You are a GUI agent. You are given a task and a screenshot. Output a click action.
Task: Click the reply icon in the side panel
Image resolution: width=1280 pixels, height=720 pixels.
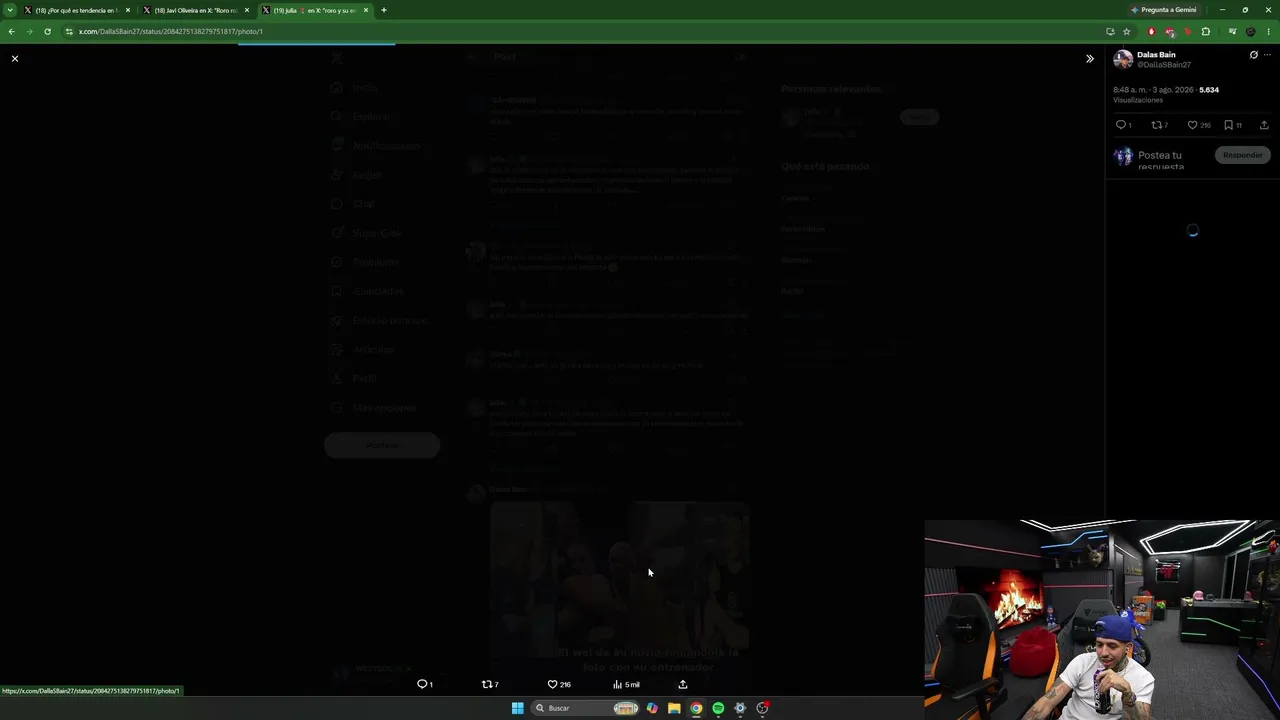[1121, 125]
